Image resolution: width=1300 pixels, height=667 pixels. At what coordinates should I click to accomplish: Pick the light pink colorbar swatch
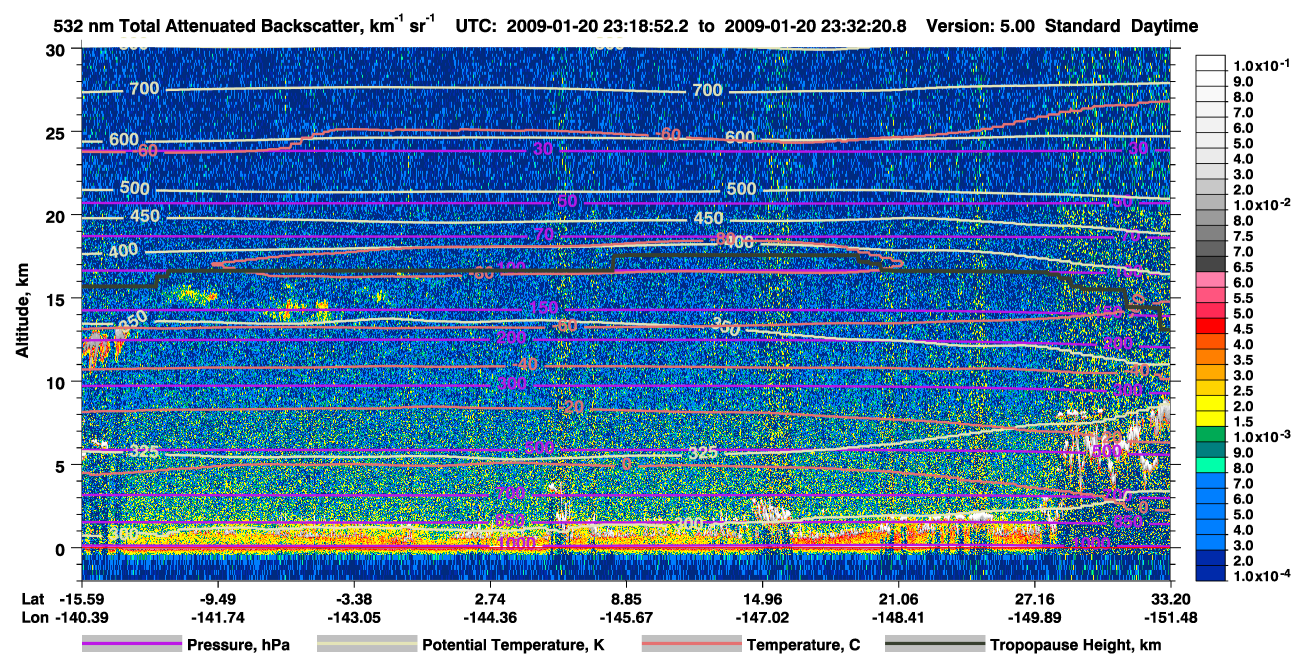[x=1211, y=278]
